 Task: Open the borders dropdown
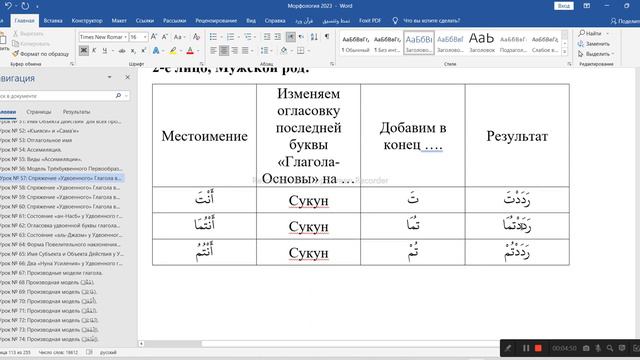pyautogui.click(x=309, y=51)
